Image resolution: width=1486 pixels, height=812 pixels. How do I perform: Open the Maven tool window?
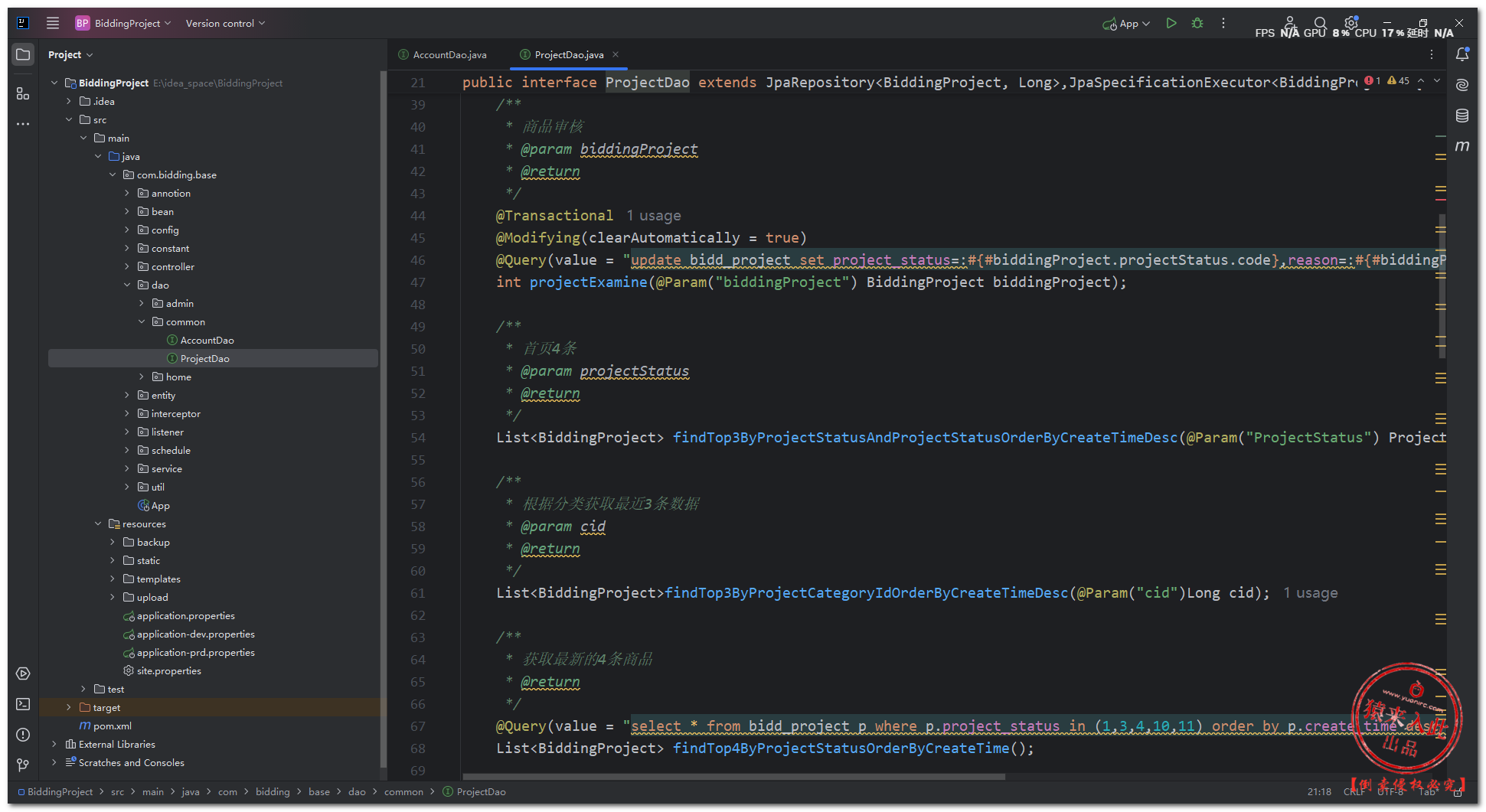coord(1462,146)
